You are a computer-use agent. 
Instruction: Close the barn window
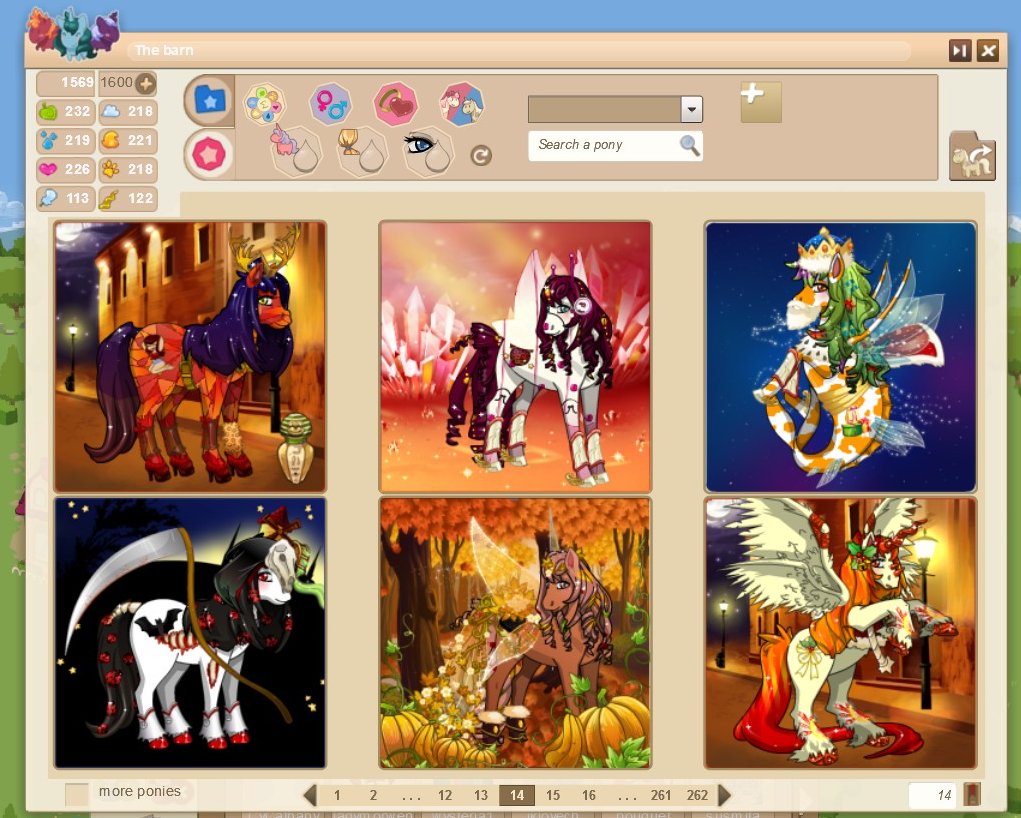pos(988,50)
